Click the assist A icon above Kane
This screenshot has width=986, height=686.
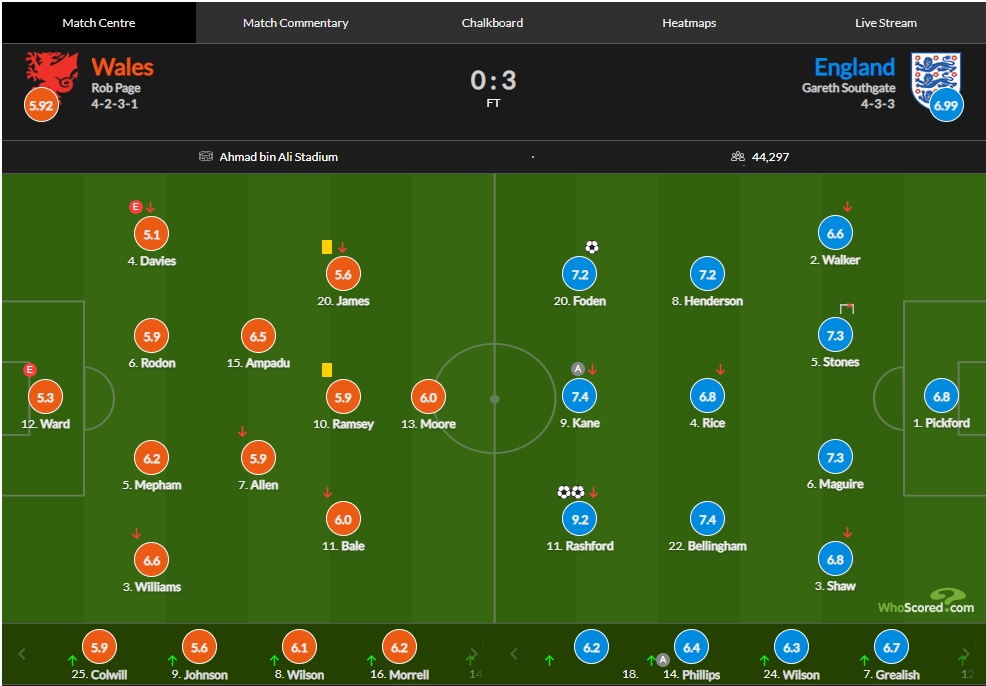point(578,369)
